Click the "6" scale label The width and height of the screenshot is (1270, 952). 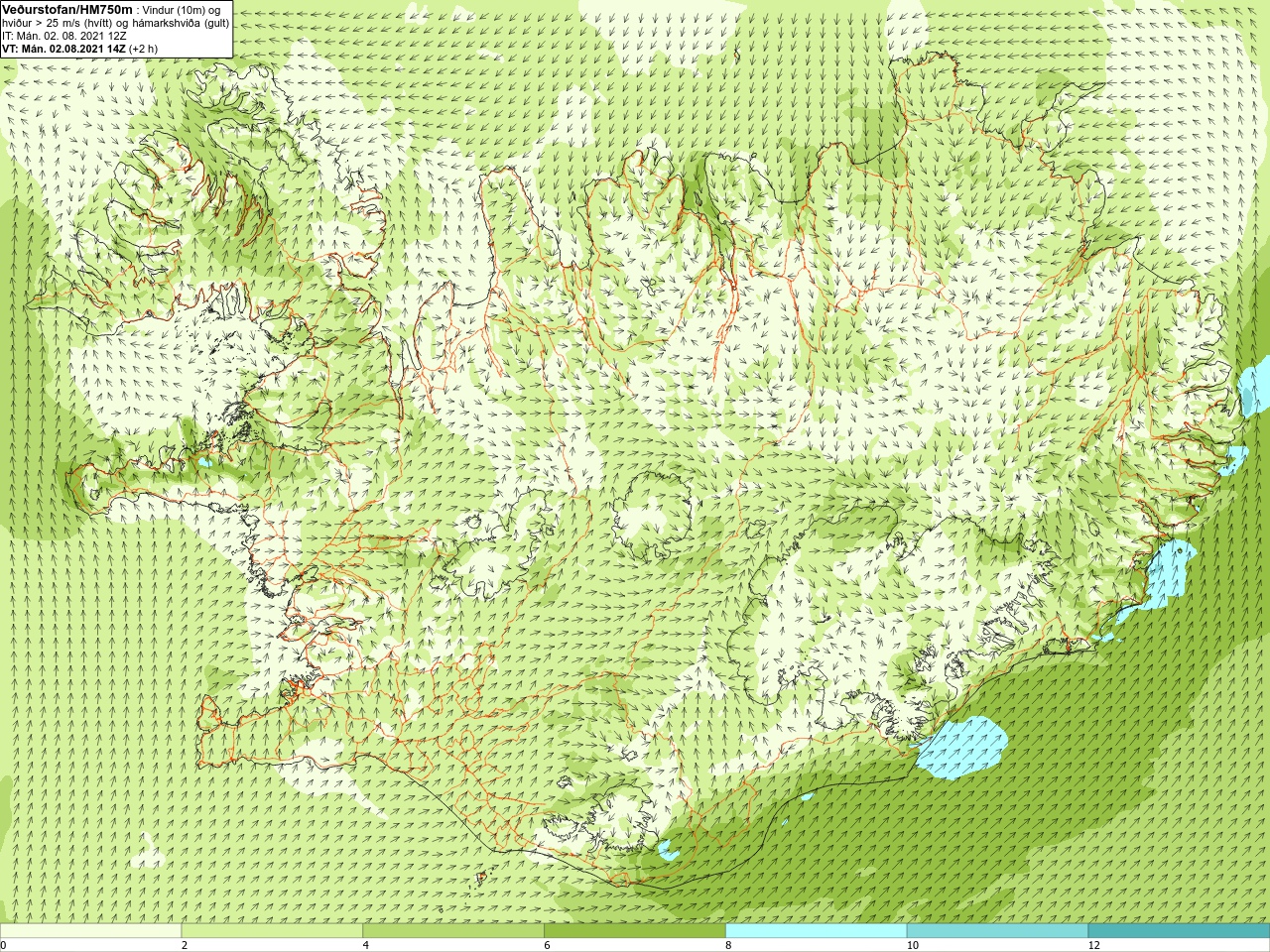[x=548, y=945]
